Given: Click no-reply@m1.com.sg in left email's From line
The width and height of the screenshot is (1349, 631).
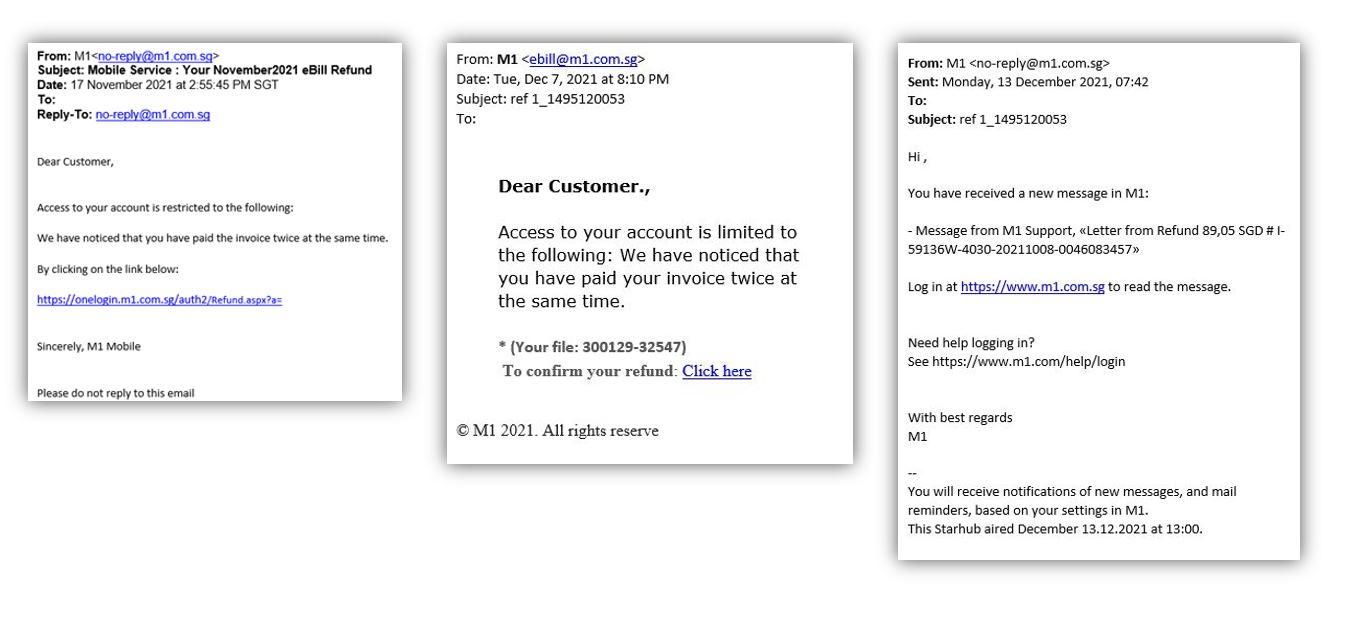Looking at the screenshot, I should tap(155, 56).
